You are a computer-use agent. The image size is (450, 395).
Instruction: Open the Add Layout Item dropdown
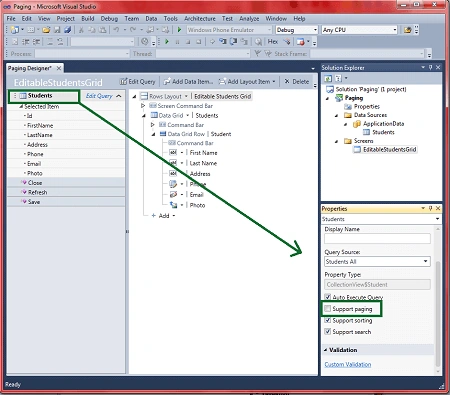click(274, 82)
